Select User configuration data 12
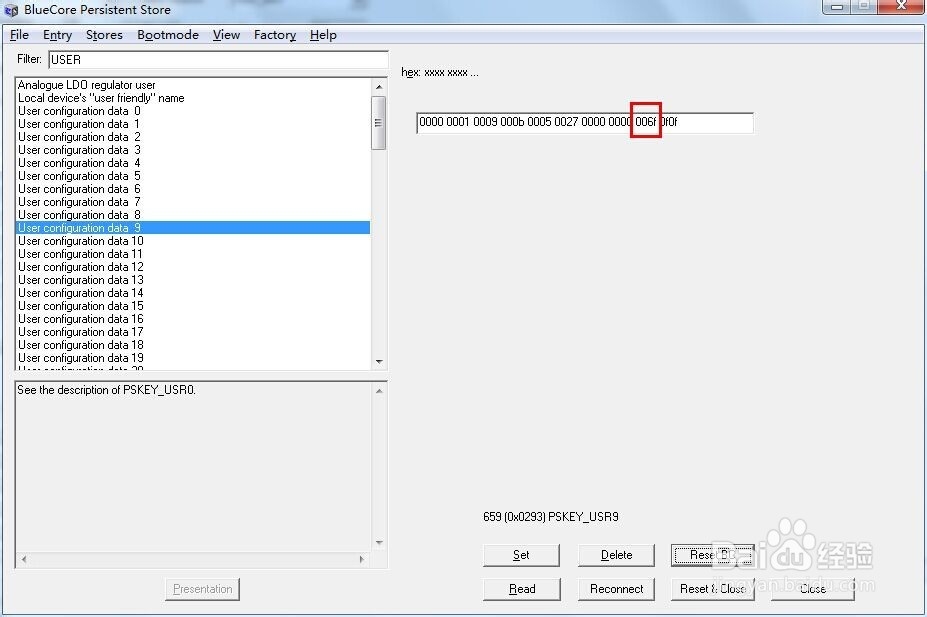927x617 pixels. (193, 267)
